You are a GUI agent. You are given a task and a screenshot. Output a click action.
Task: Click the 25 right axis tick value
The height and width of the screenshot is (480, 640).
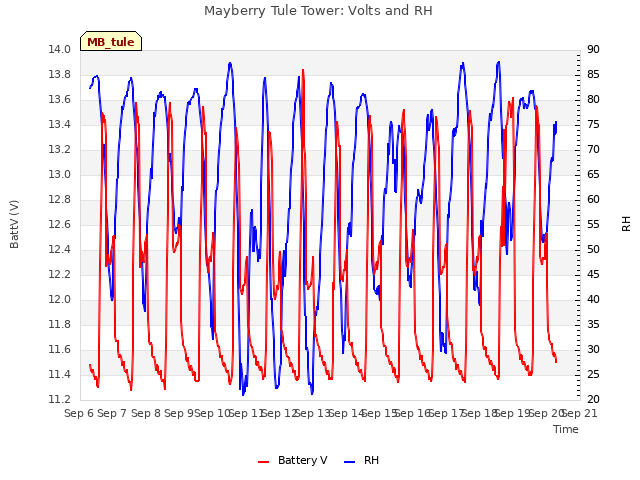[x=593, y=374]
